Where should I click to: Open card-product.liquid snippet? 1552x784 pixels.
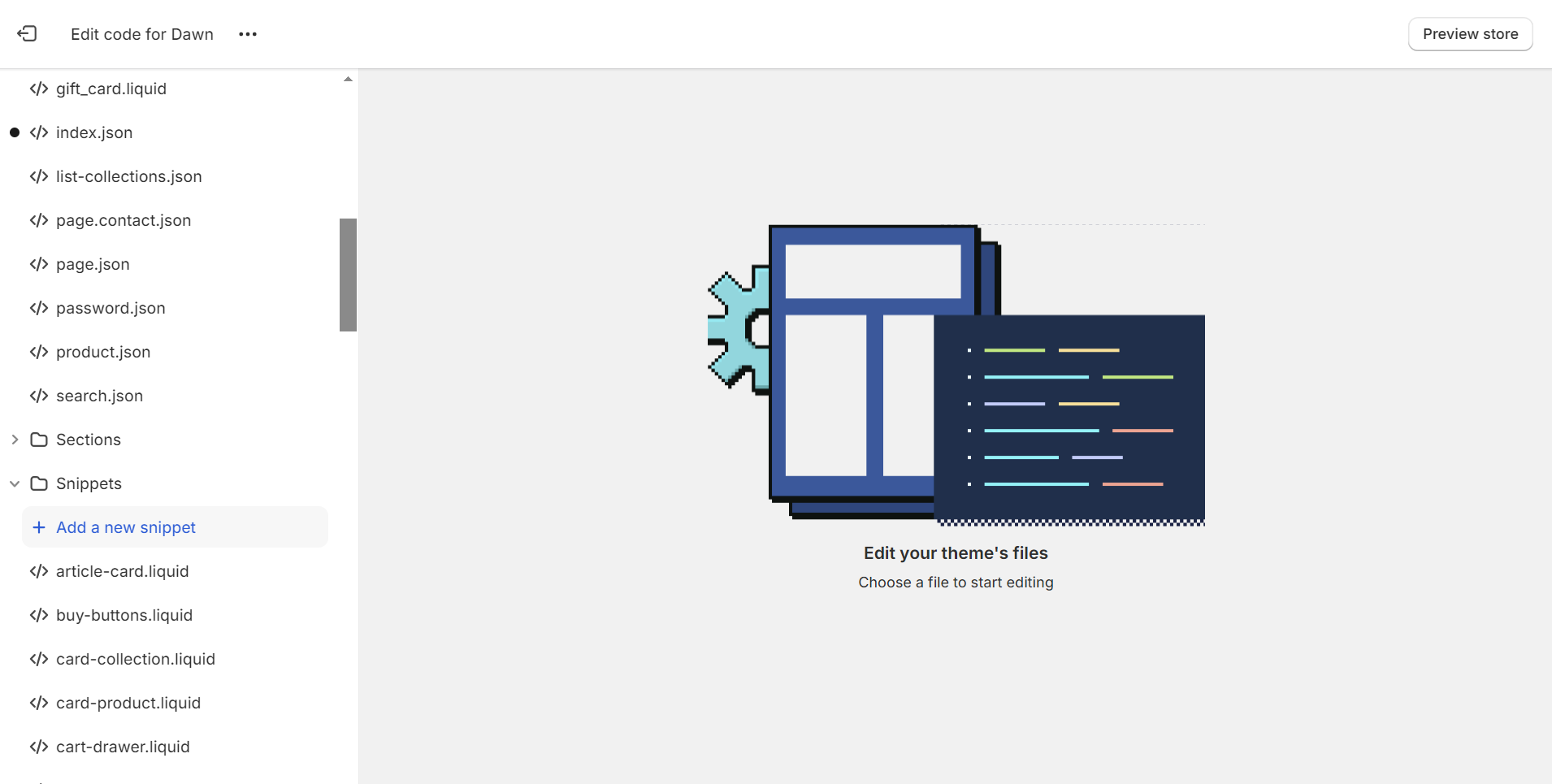pyautogui.click(x=128, y=703)
